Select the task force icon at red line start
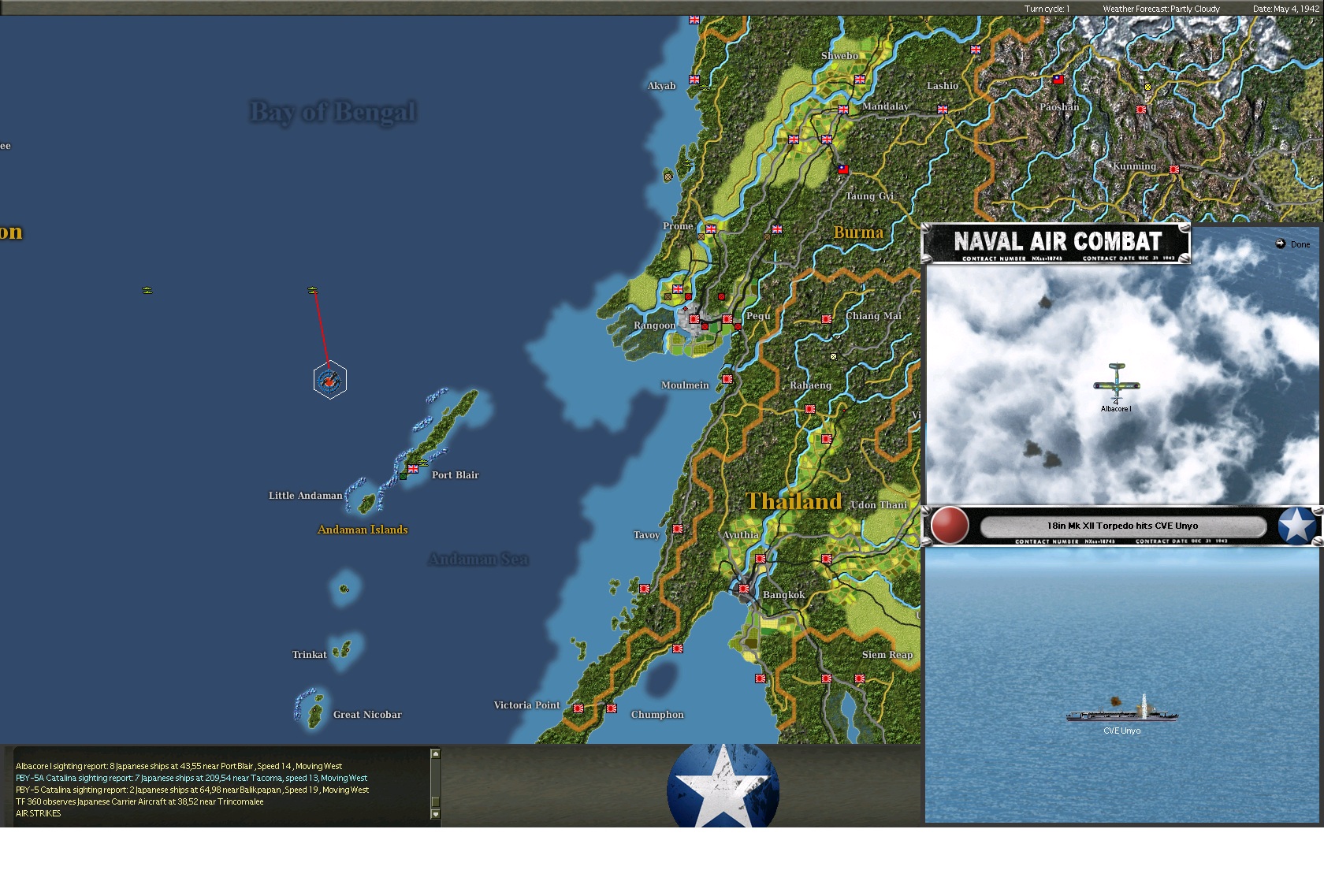This screenshot has width=1324, height=896. [x=313, y=290]
